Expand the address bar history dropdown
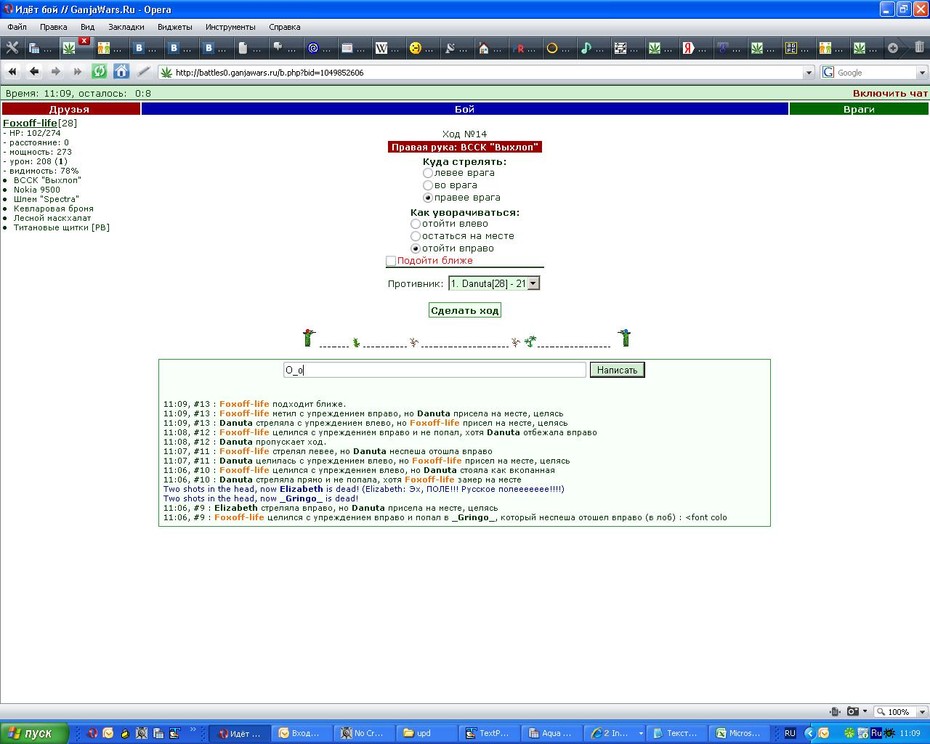Screen dimensions: 930x744 [808, 72]
